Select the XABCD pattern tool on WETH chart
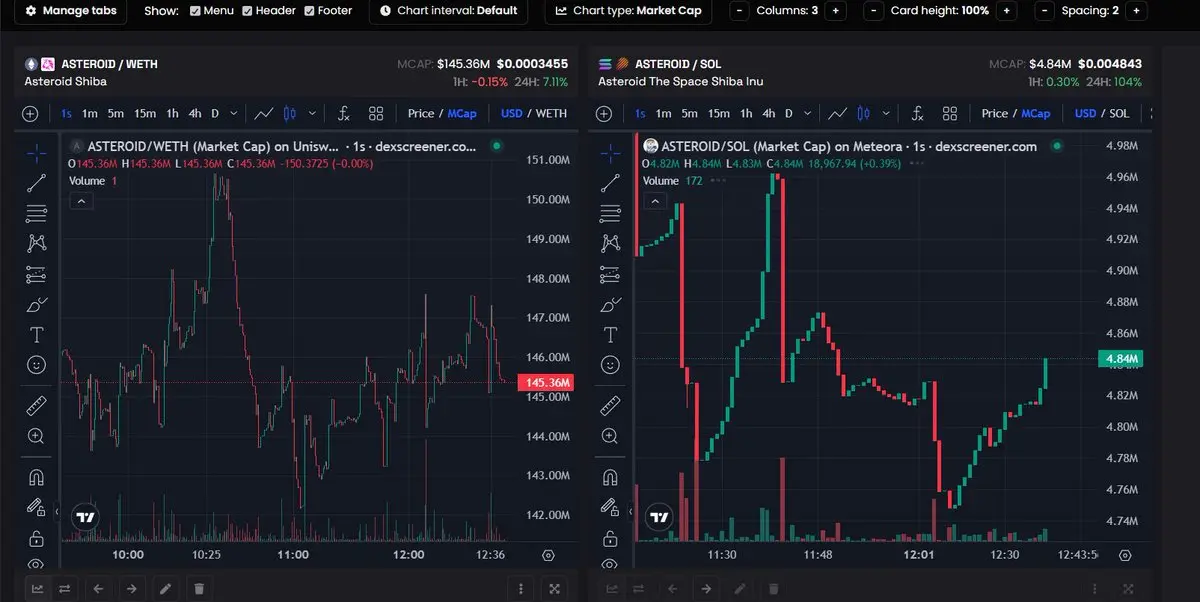1200x602 pixels. [x=37, y=243]
